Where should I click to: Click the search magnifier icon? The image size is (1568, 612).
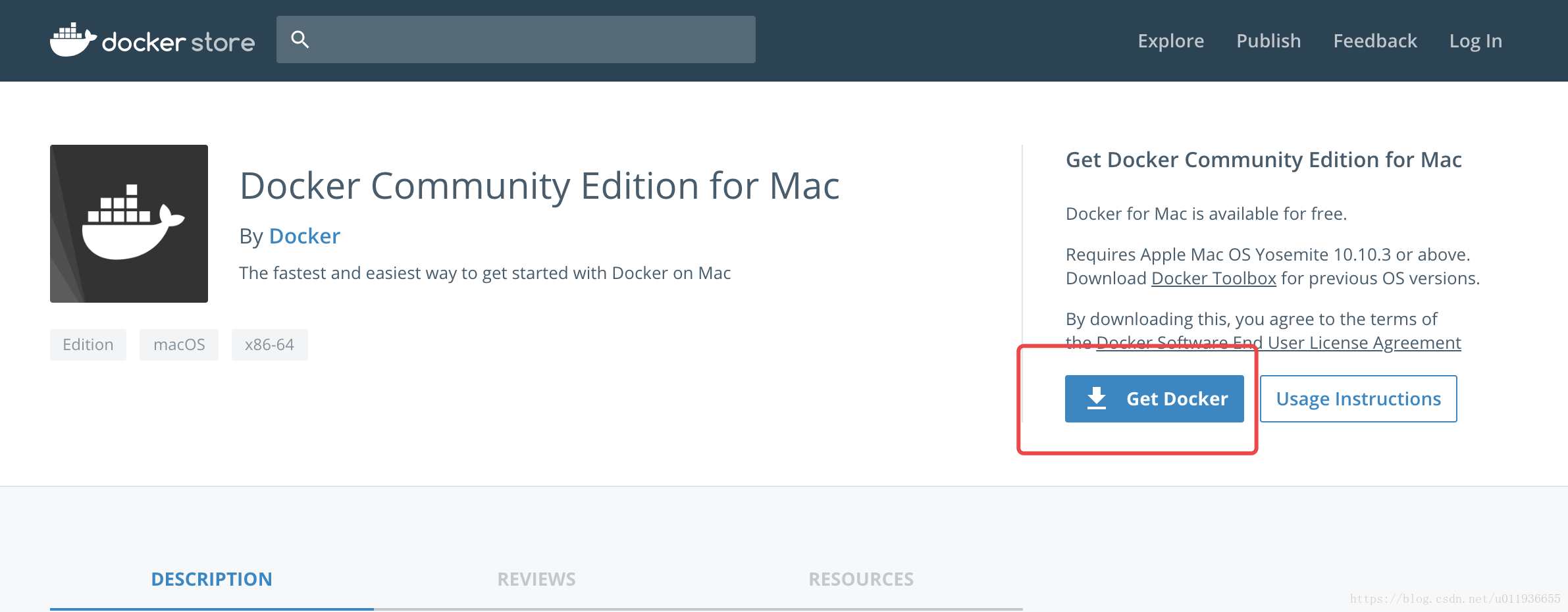pyautogui.click(x=300, y=39)
